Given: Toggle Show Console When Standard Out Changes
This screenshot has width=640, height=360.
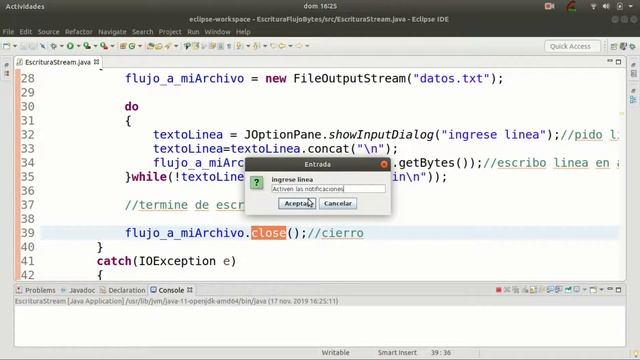Looking at the screenshot, I should tap(550, 290).
